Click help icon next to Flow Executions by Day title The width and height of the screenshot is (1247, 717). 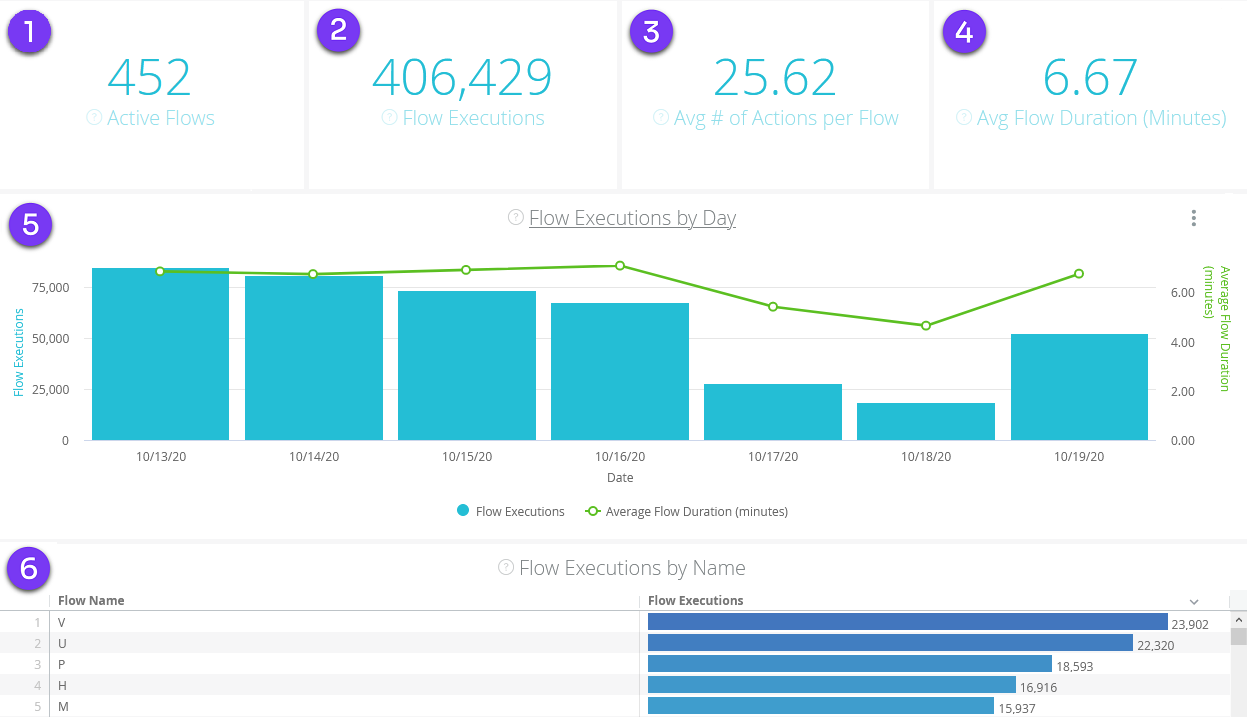pyautogui.click(x=515, y=218)
